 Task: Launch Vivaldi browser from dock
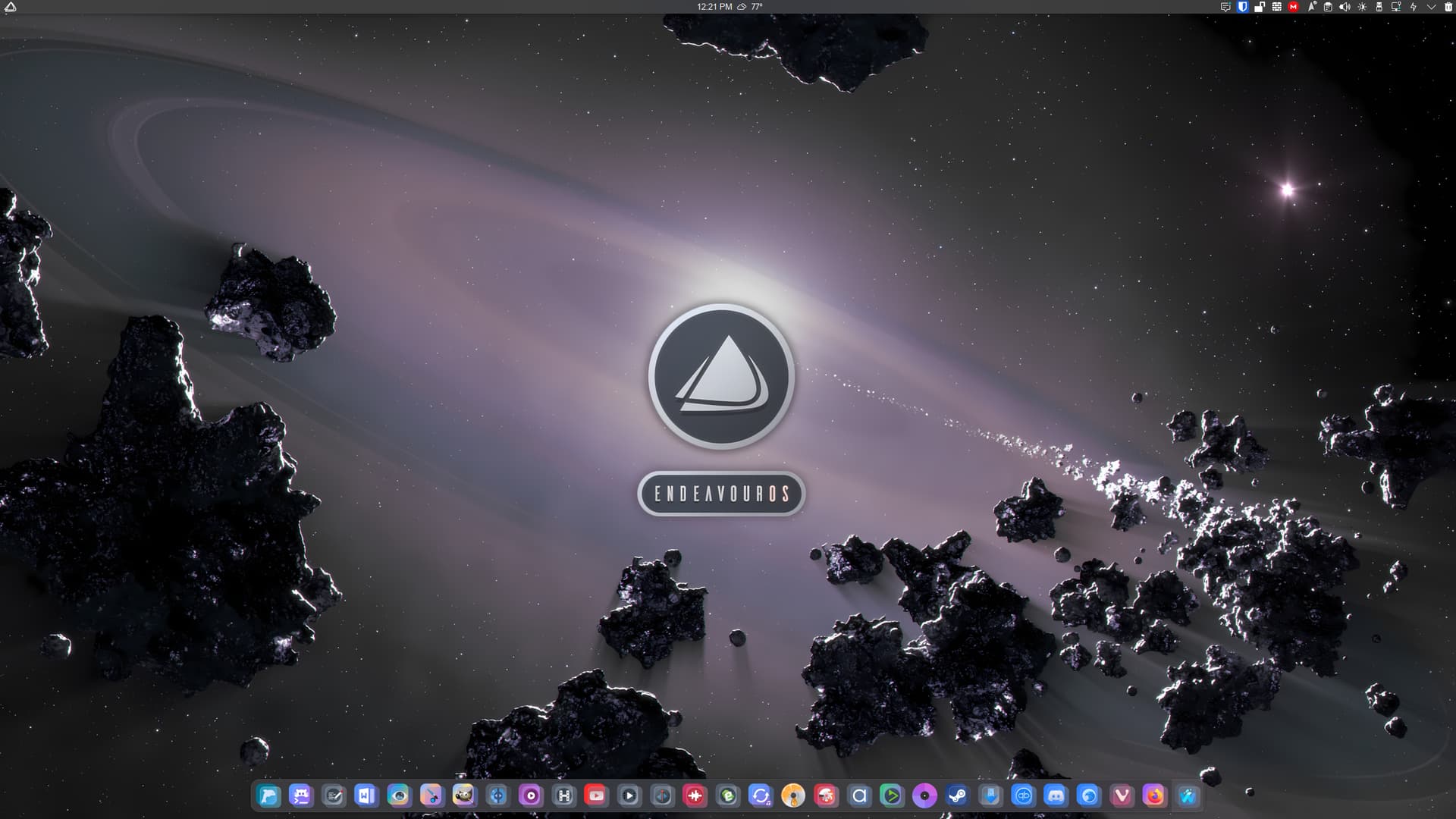coord(1122,795)
